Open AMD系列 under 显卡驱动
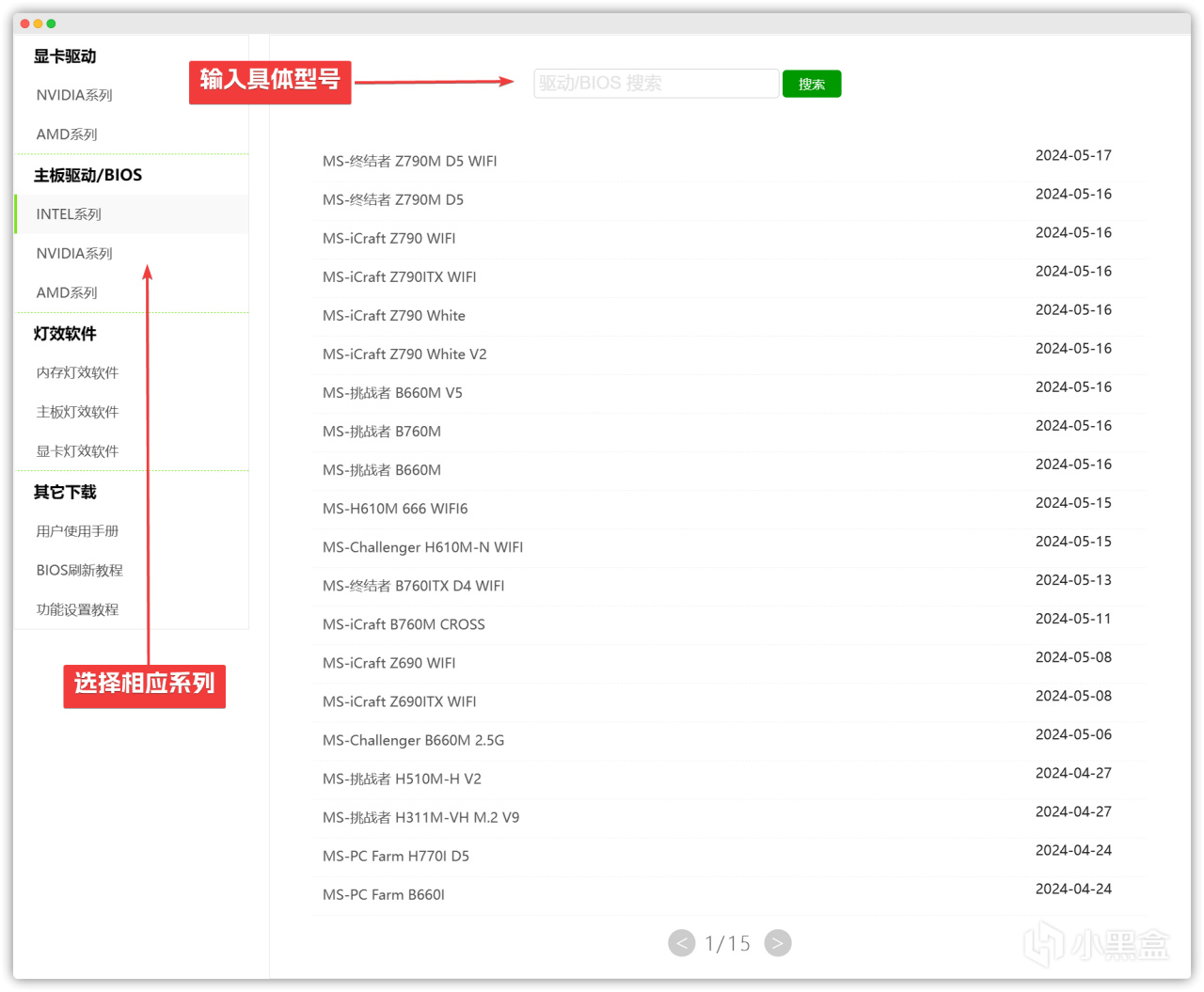This screenshot has width=1204, height=992. click(x=67, y=134)
